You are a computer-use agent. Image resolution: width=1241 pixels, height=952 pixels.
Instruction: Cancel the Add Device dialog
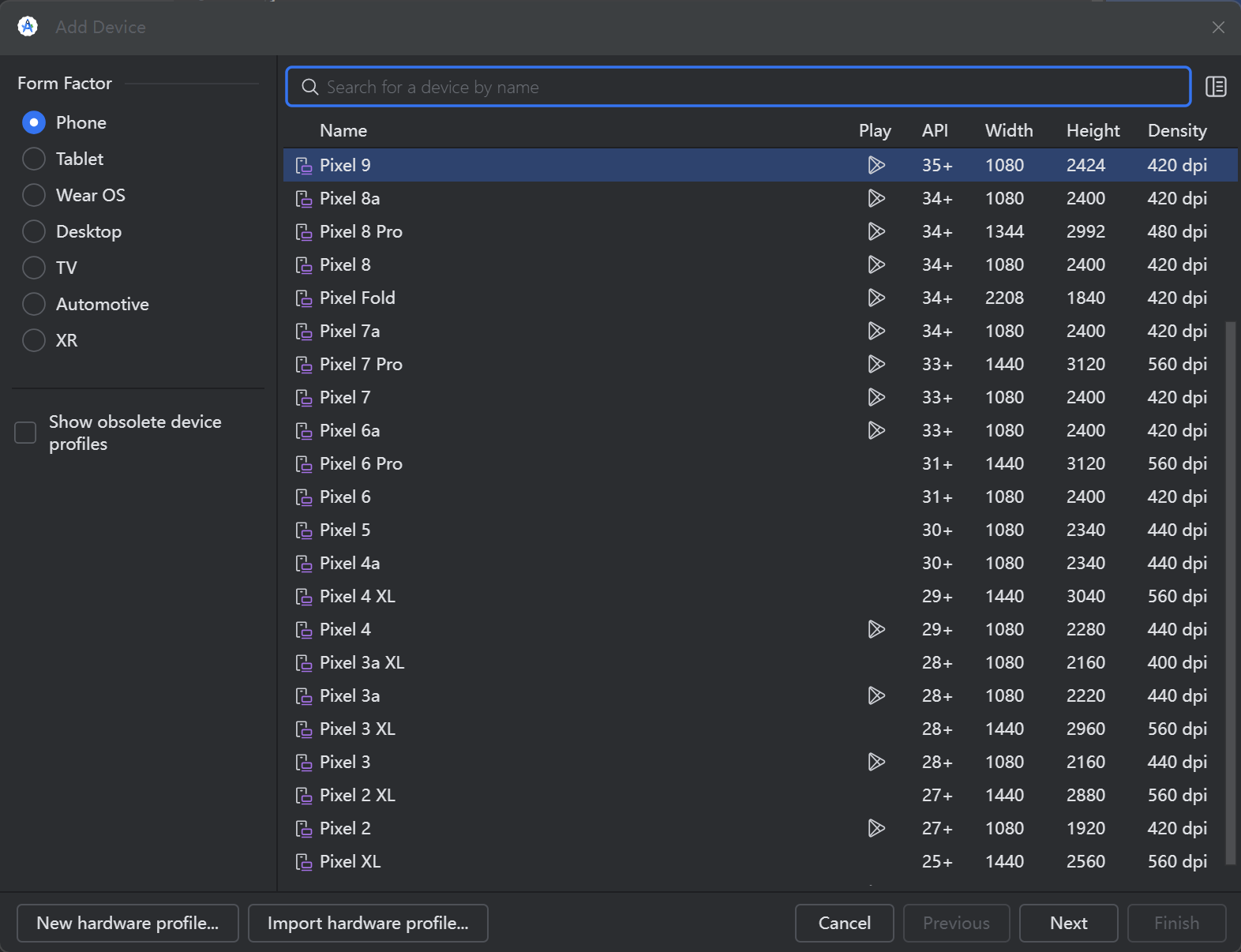(845, 923)
